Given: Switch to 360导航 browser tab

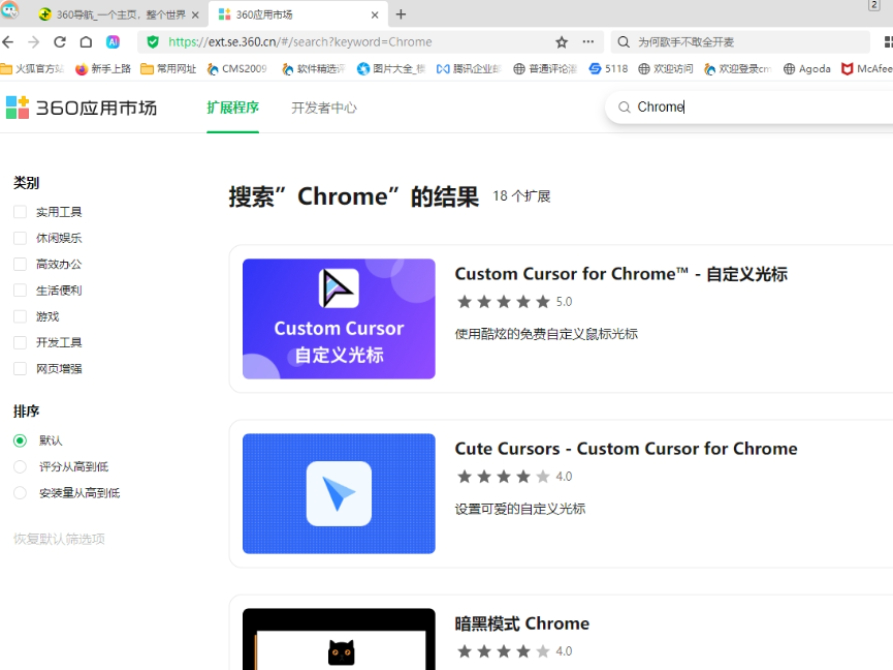Looking at the screenshot, I should 120,15.
